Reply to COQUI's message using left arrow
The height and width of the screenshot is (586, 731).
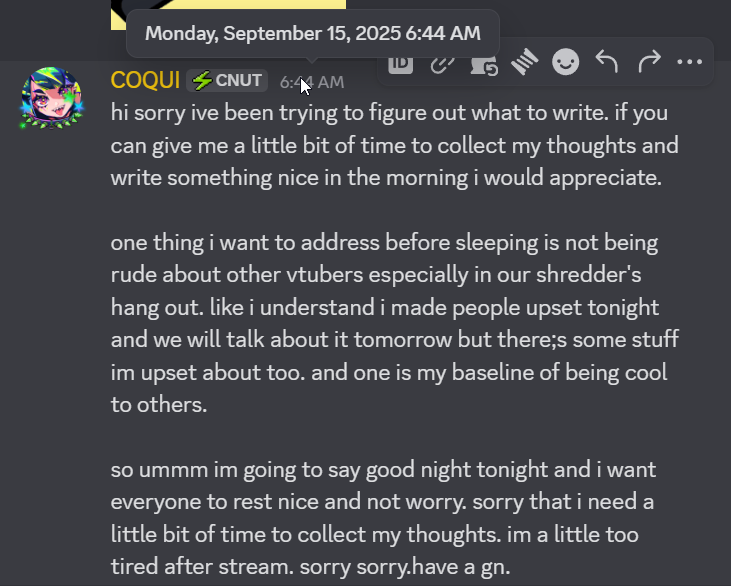(x=607, y=62)
